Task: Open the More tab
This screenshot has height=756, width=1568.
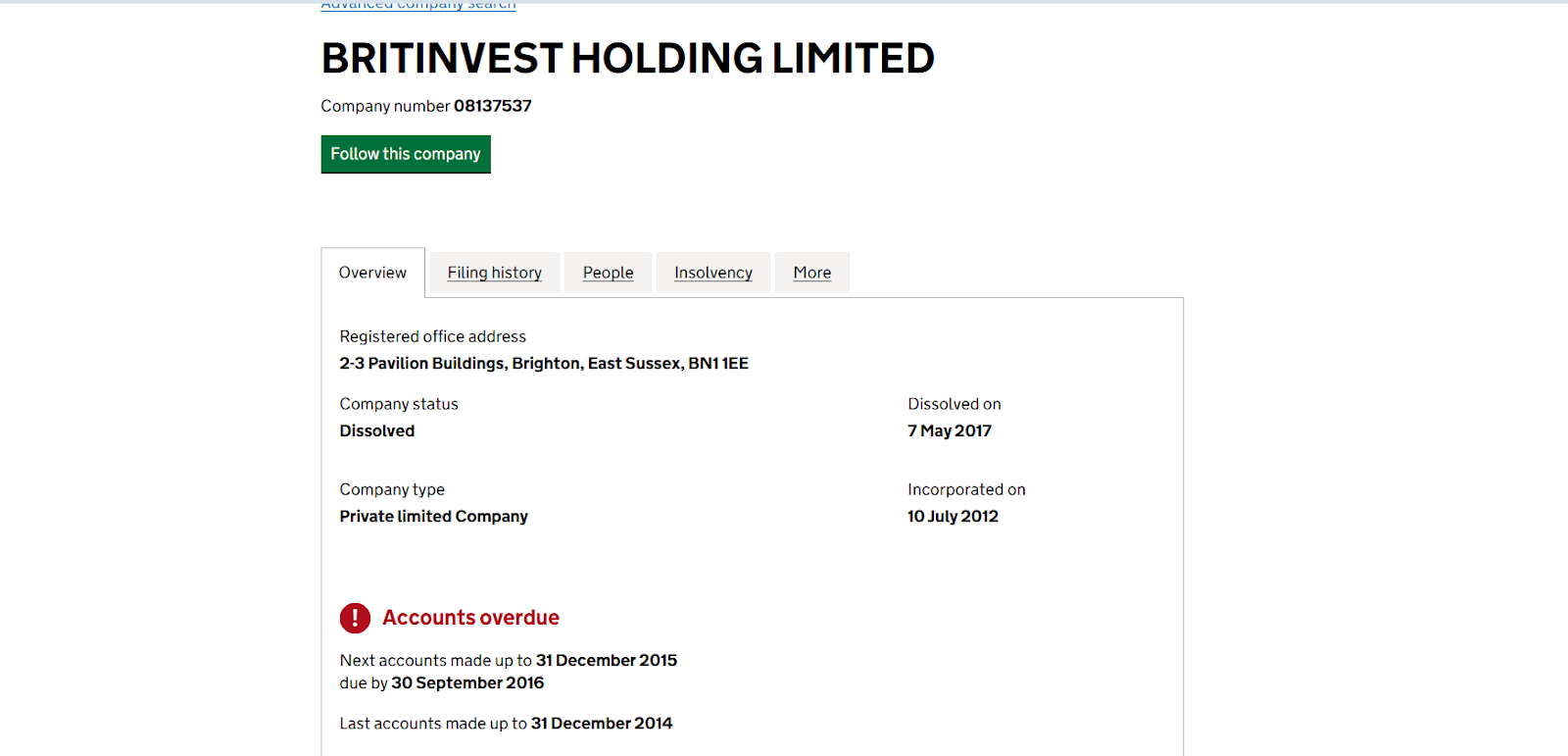Action: pyautogui.click(x=812, y=273)
